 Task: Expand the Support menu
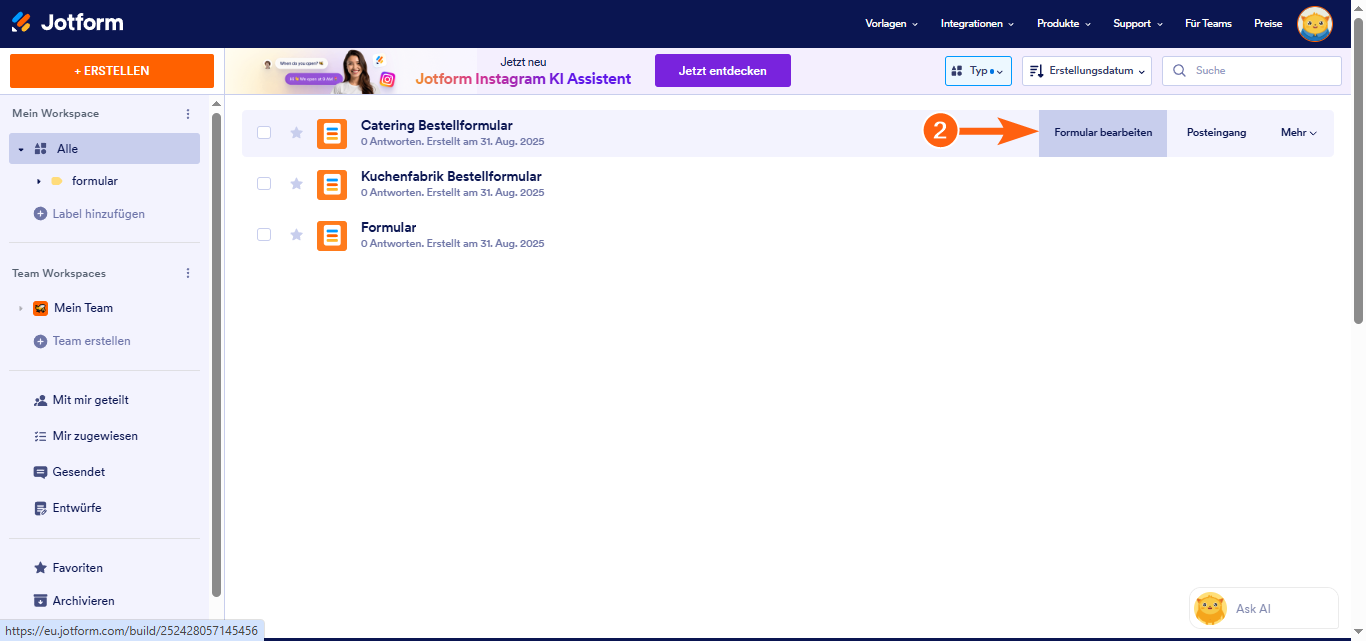point(1138,24)
